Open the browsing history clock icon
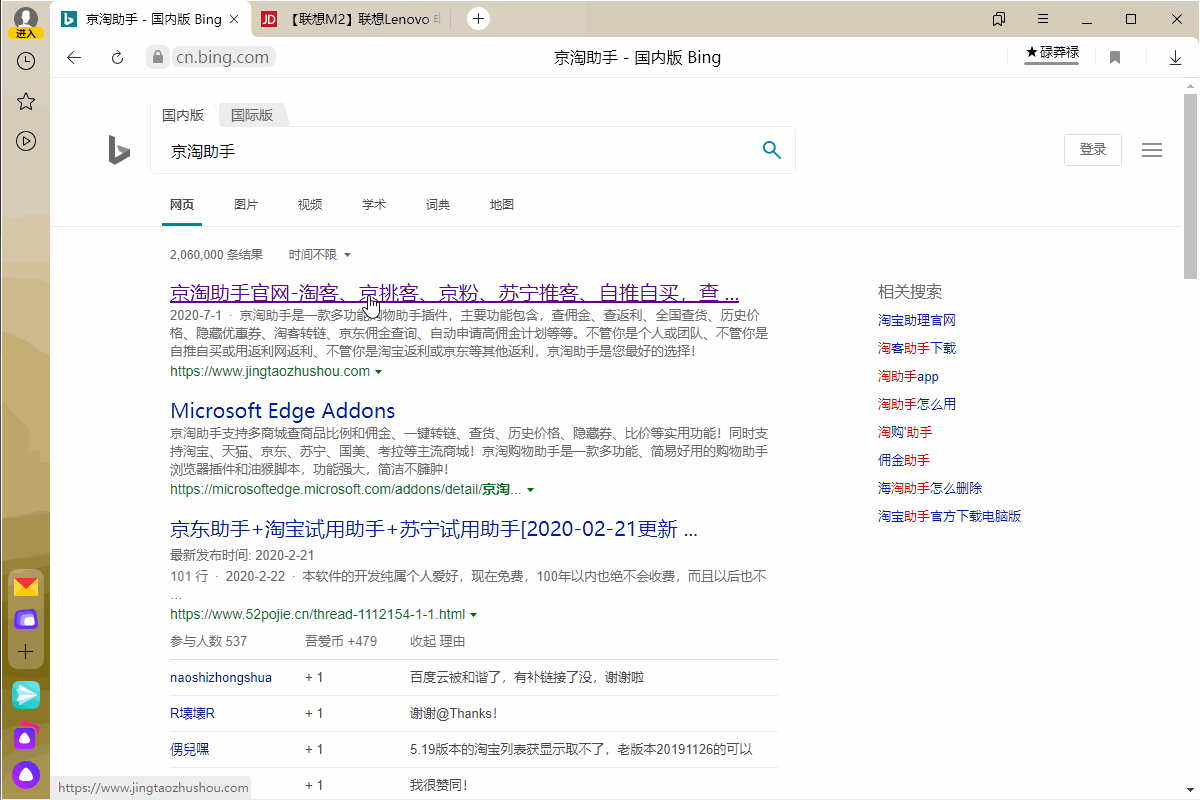The image size is (1200, 800). tap(26, 61)
